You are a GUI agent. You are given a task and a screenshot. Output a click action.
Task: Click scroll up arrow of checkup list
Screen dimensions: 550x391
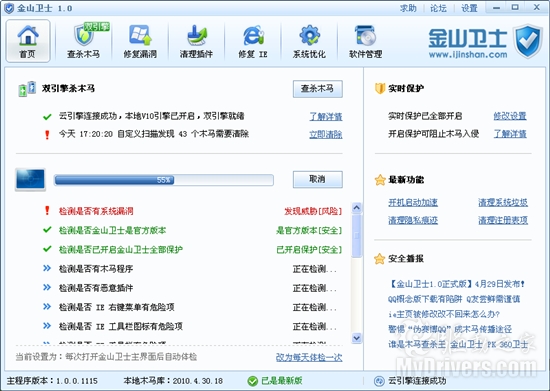tap(357, 208)
